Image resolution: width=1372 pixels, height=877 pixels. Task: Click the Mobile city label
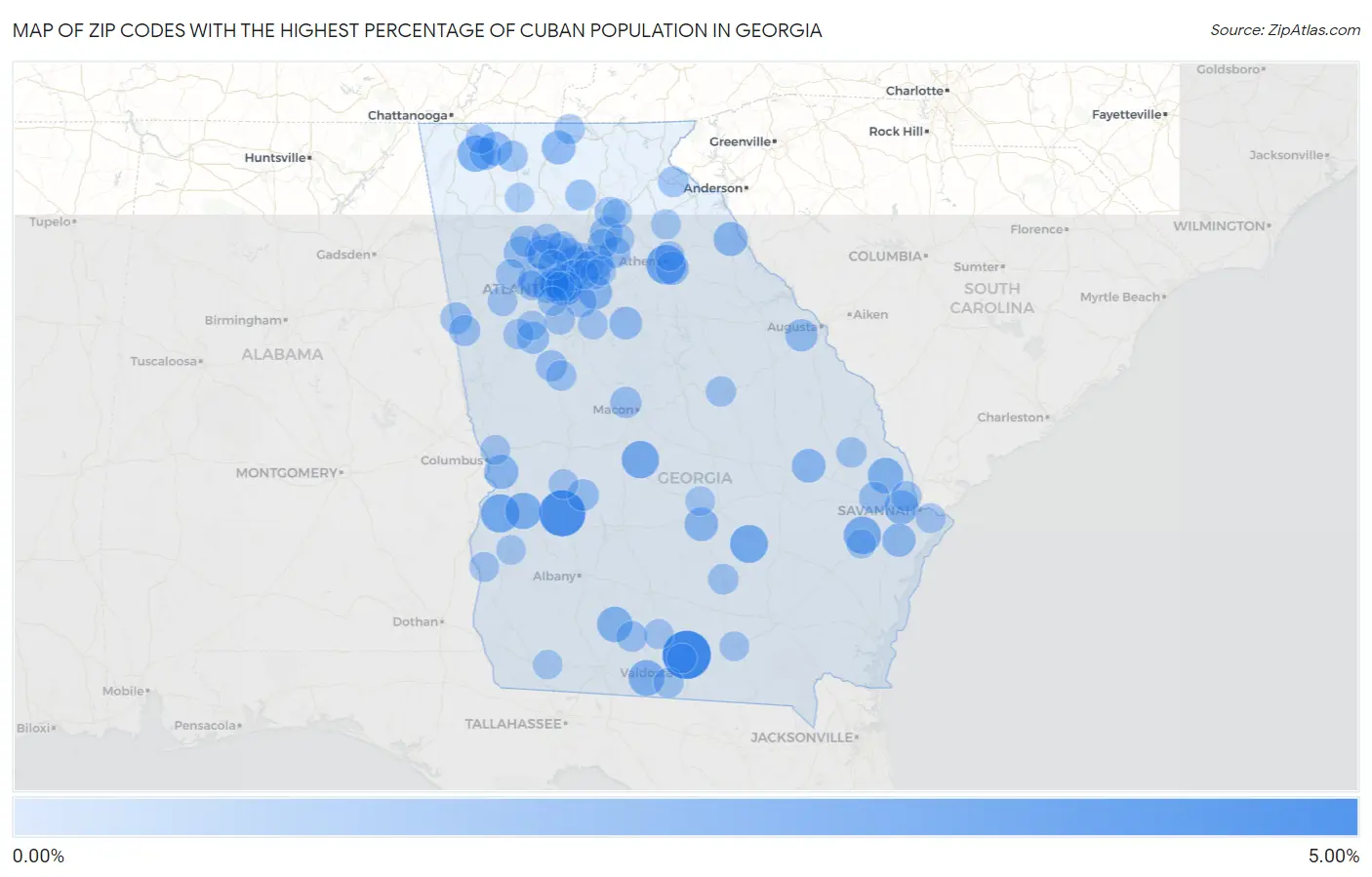[125, 691]
